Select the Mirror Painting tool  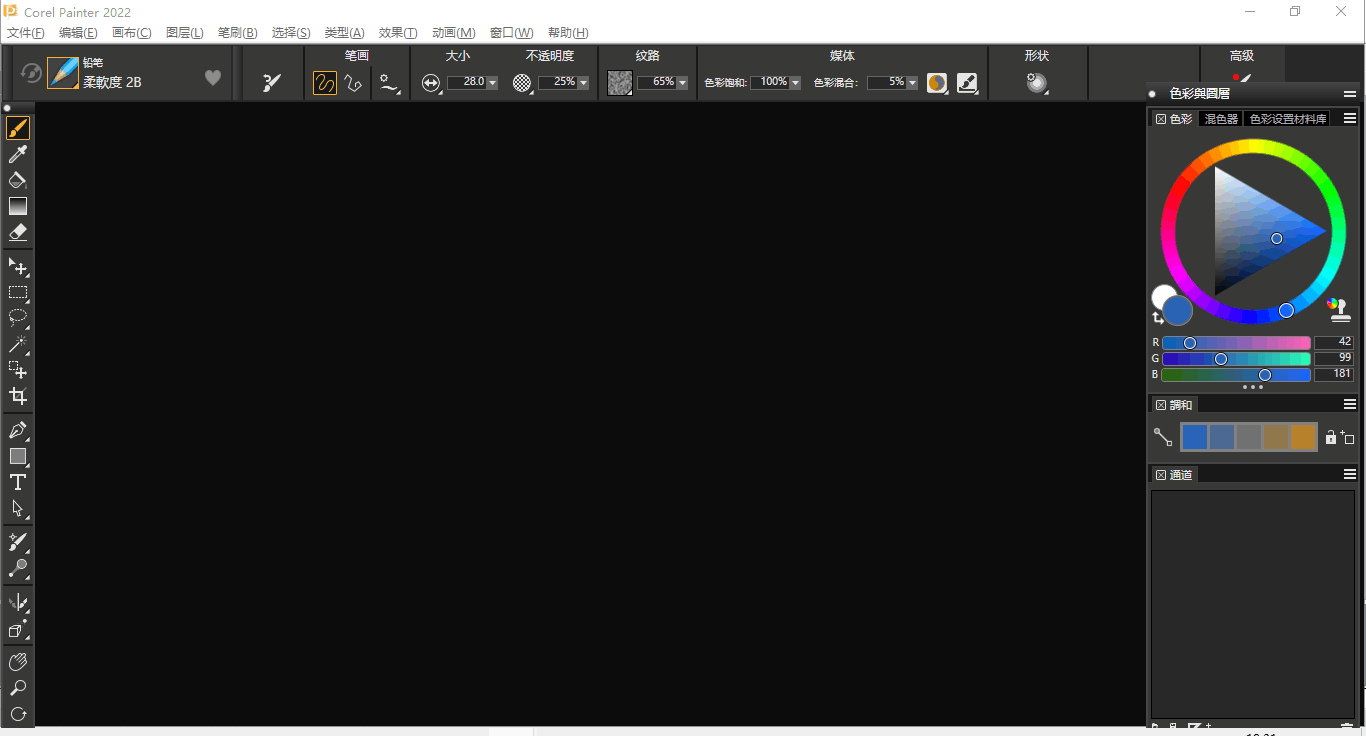tap(18, 603)
